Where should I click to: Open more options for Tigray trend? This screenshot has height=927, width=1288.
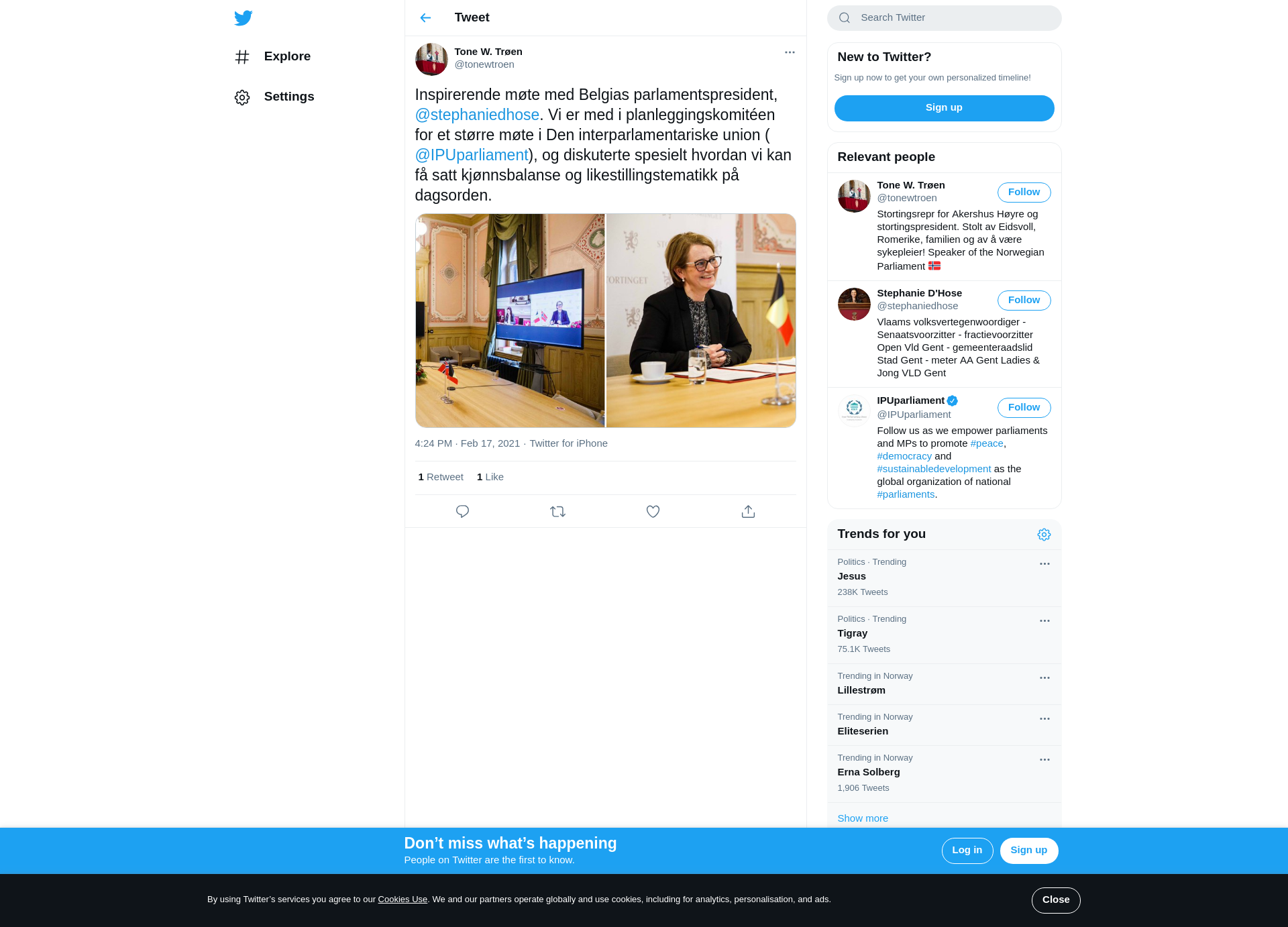[x=1044, y=621]
